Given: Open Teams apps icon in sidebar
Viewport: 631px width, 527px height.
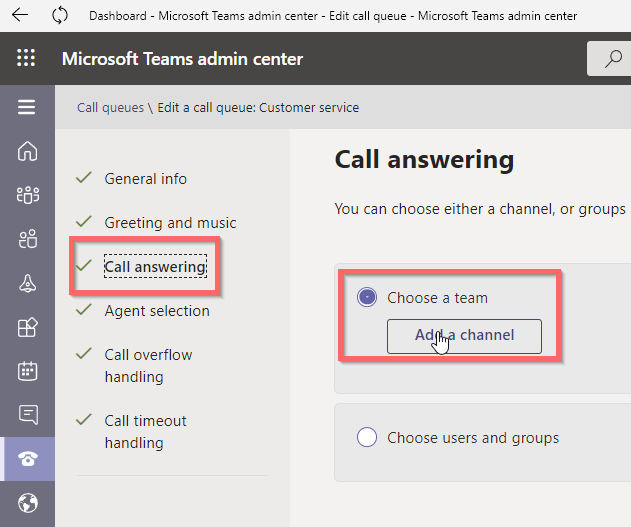Looking at the screenshot, I should (28, 327).
